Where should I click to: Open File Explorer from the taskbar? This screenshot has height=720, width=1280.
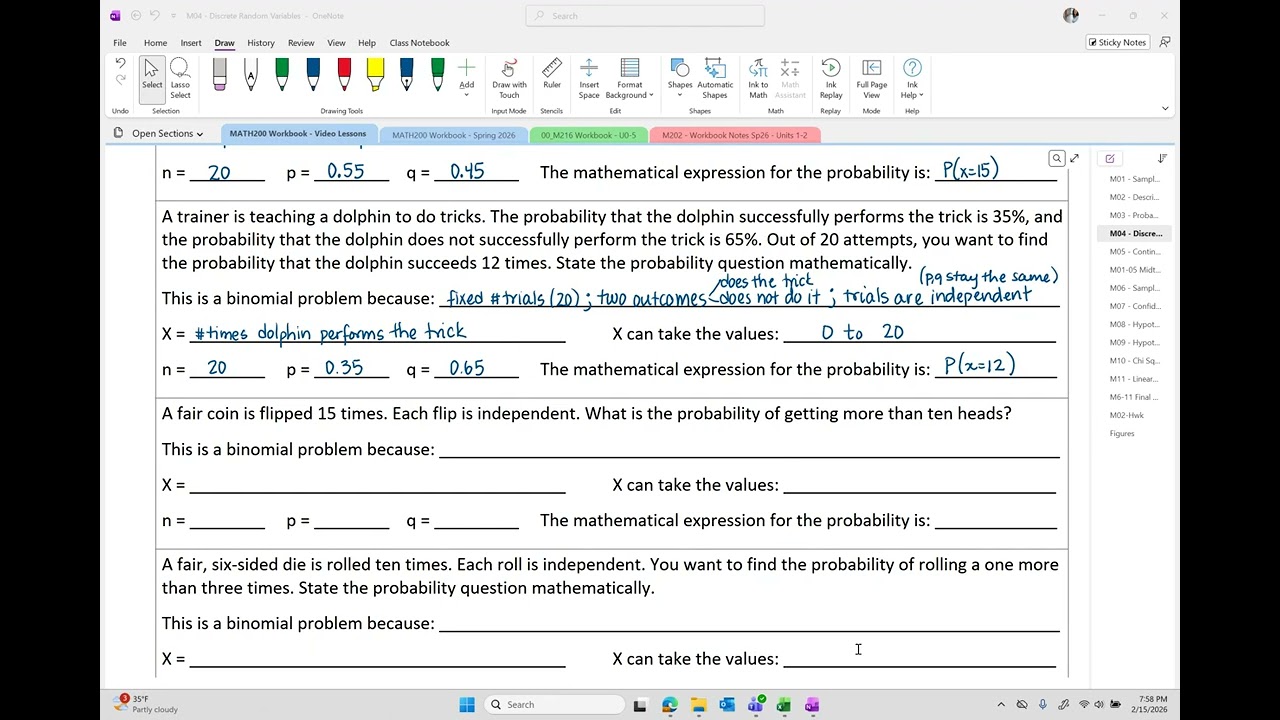(698, 705)
